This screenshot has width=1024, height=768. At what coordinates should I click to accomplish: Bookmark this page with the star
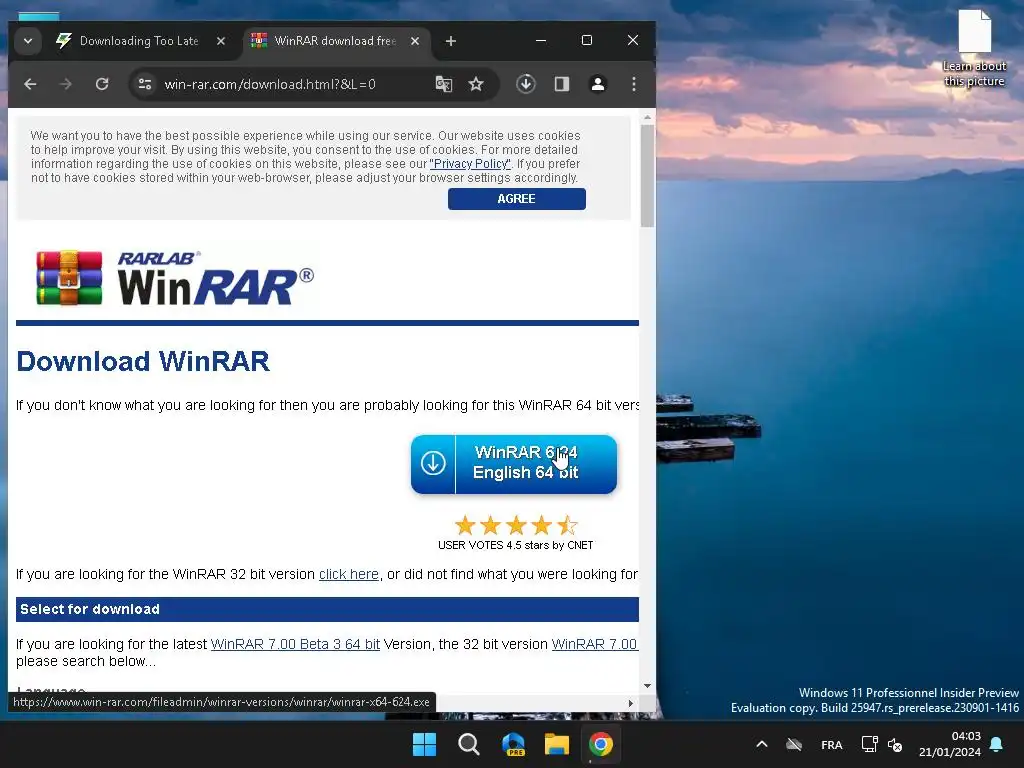[x=476, y=84]
